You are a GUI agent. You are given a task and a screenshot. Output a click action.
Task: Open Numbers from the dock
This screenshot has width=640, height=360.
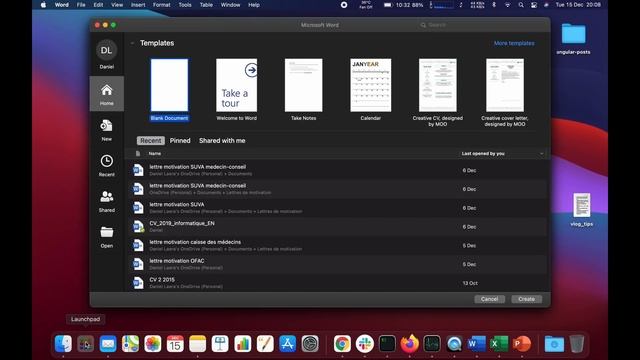pyautogui.click(x=242, y=344)
